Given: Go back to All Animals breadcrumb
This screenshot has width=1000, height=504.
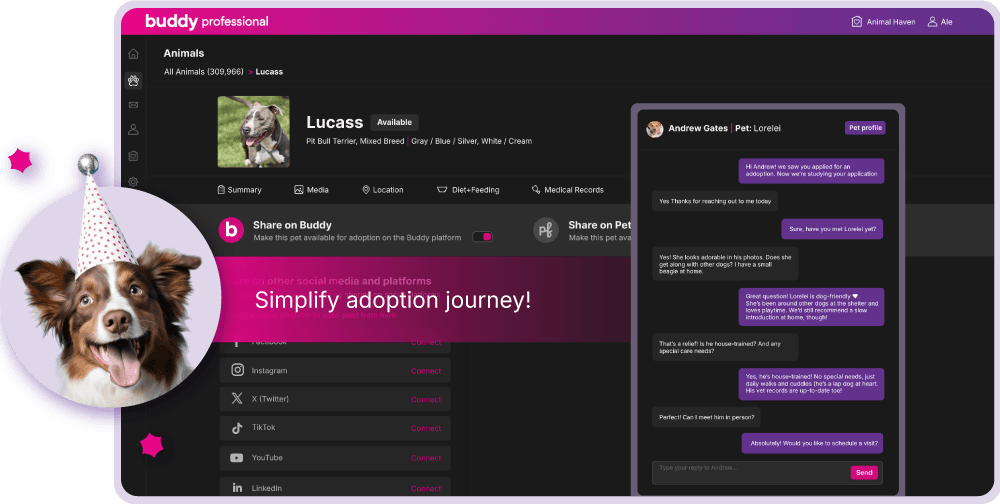Looking at the screenshot, I should coord(203,71).
